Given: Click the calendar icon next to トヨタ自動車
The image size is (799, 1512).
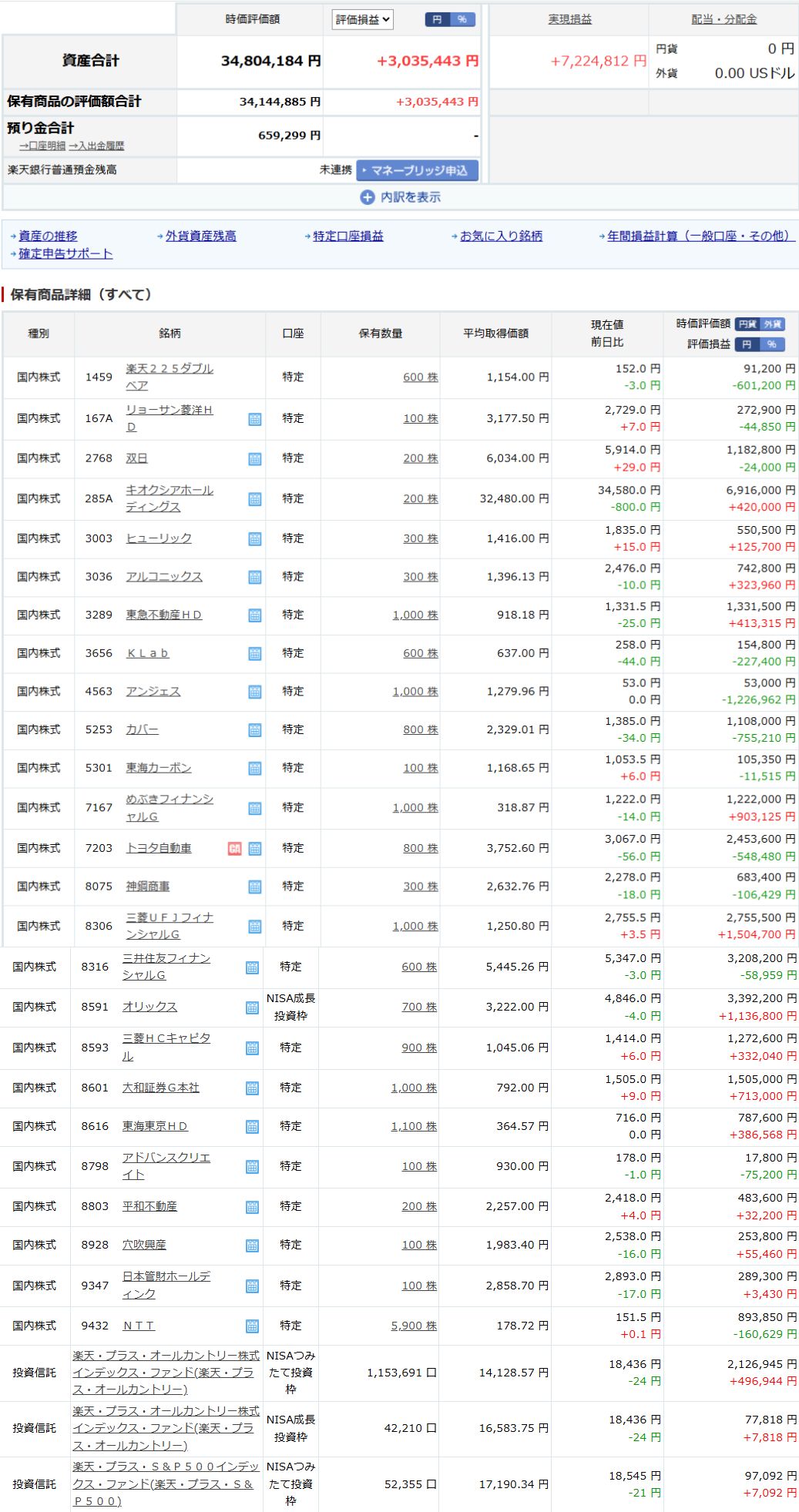Looking at the screenshot, I should 255,849.
